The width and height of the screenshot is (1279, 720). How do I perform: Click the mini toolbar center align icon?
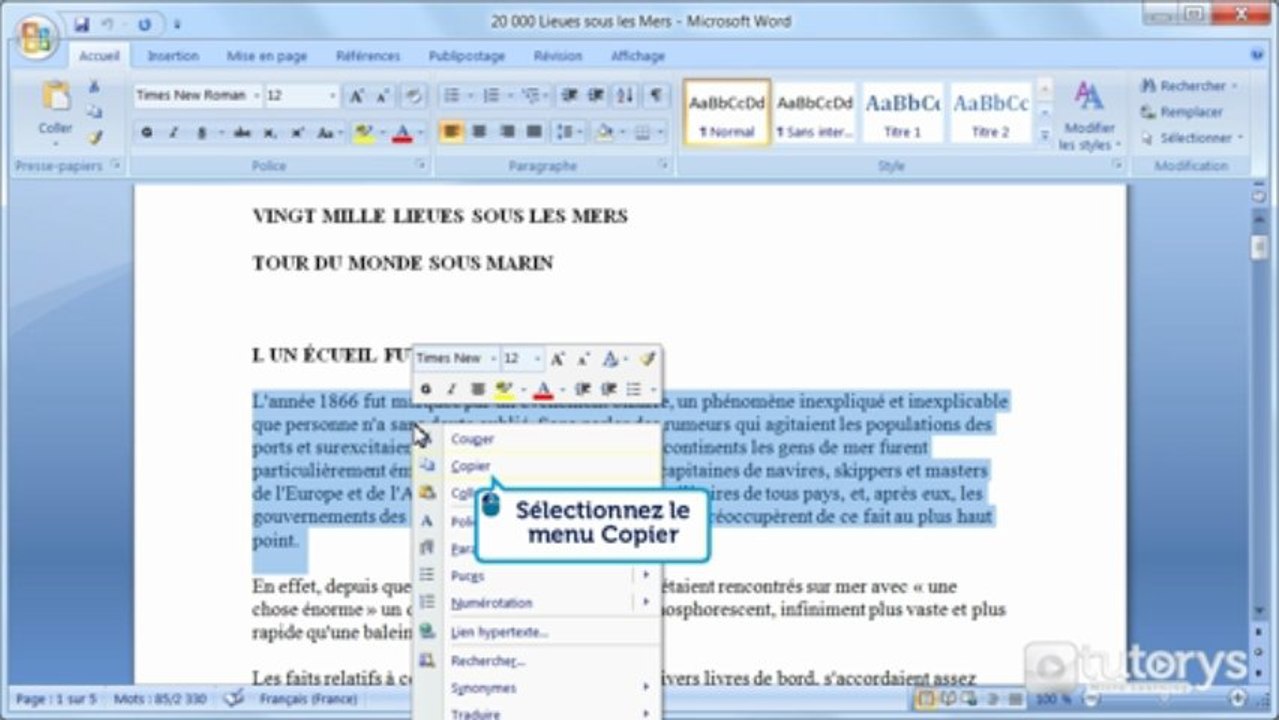pos(478,389)
